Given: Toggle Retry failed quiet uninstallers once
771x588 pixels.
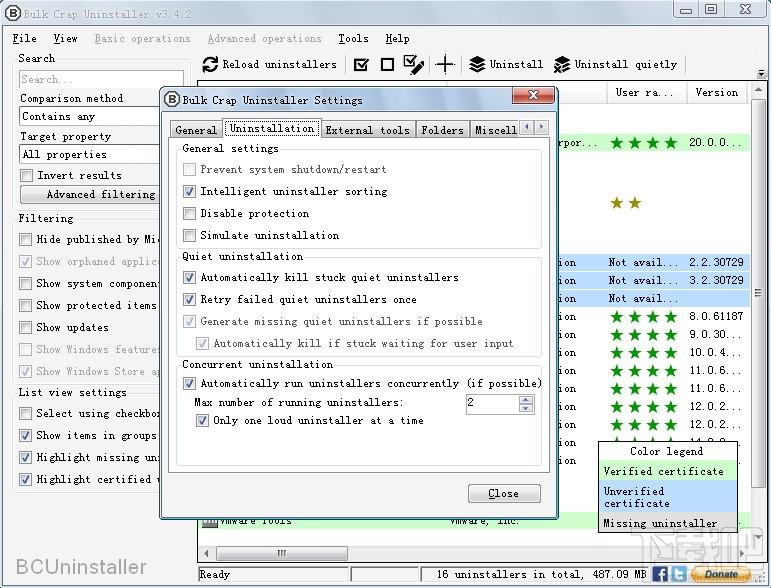Looking at the screenshot, I should click(189, 299).
